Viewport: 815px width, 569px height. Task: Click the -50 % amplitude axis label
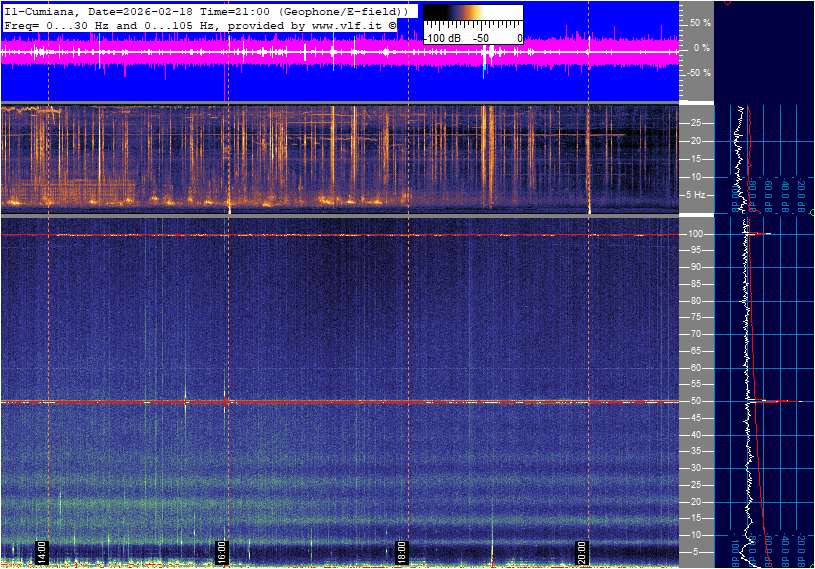pyautogui.click(x=699, y=73)
